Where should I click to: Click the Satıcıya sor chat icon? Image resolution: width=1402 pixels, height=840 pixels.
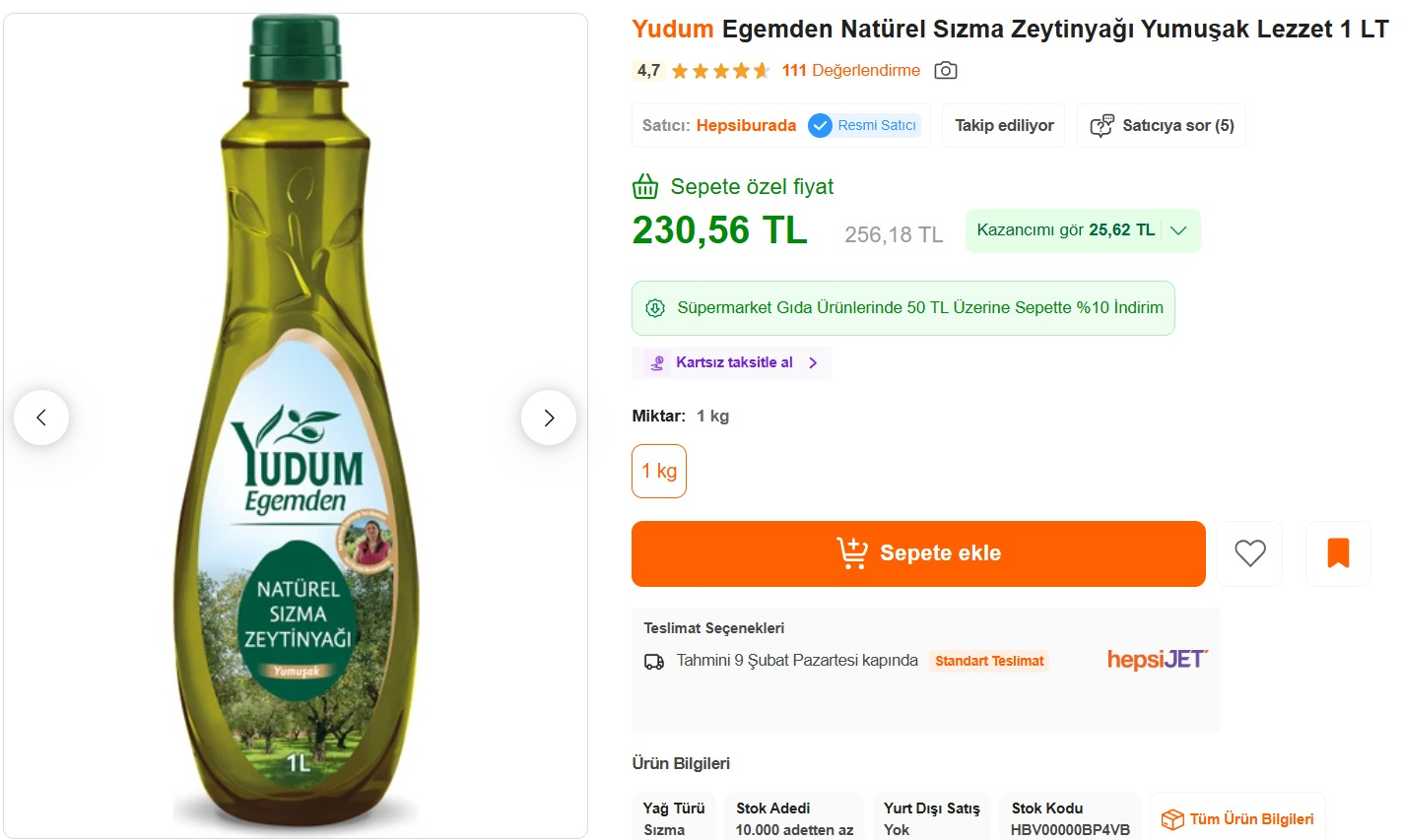pyautogui.click(x=1102, y=126)
